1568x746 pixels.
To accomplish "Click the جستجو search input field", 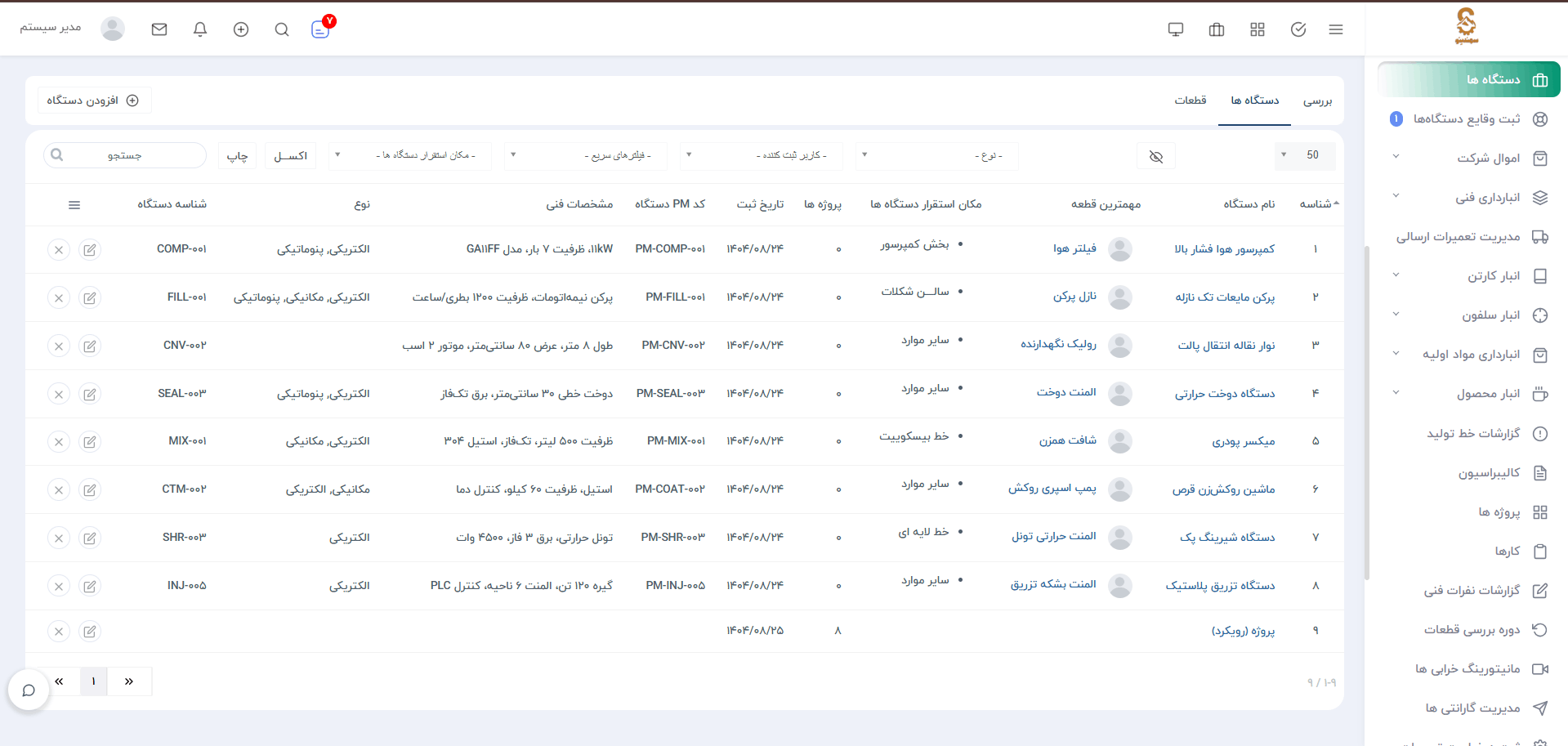I will [125, 155].
